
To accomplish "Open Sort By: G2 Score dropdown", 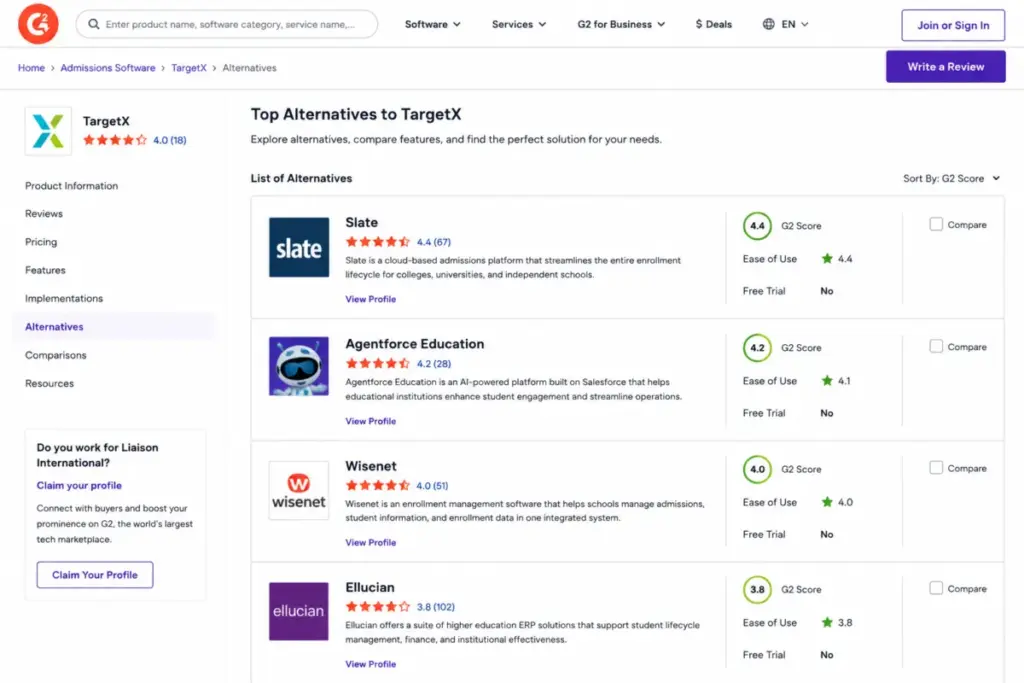I will click(x=952, y=178).
